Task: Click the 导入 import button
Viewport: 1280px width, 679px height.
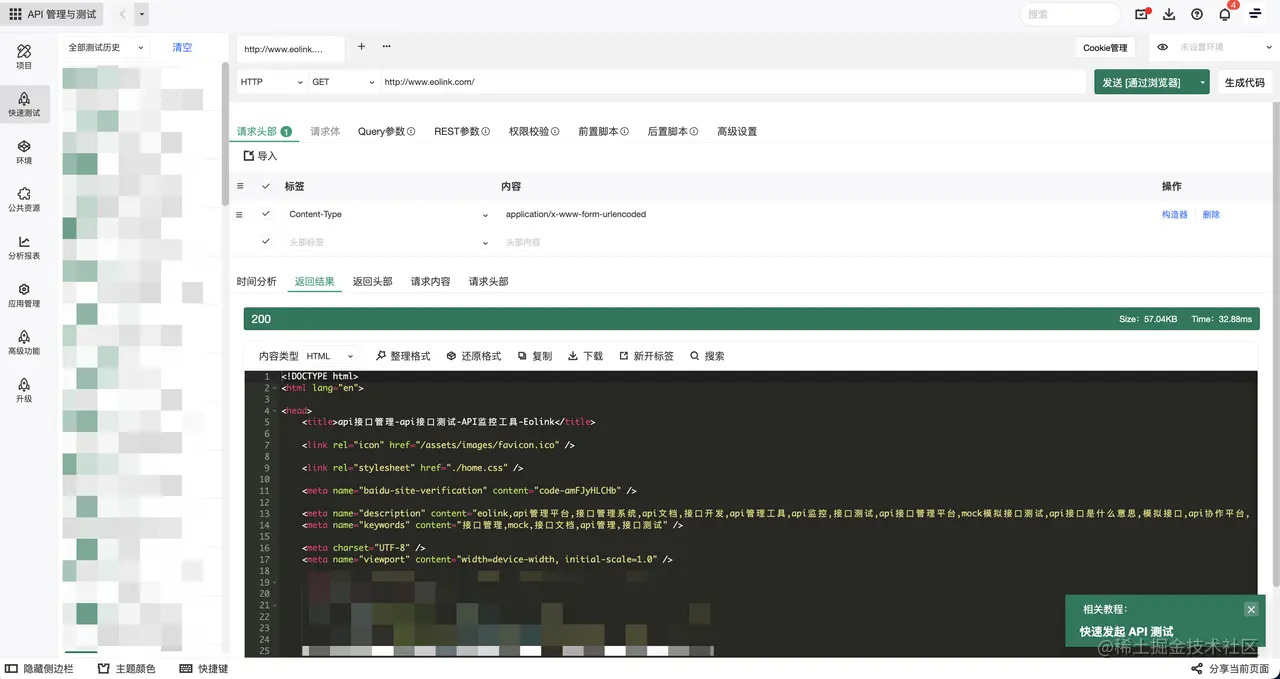Action: pos(260,156)
